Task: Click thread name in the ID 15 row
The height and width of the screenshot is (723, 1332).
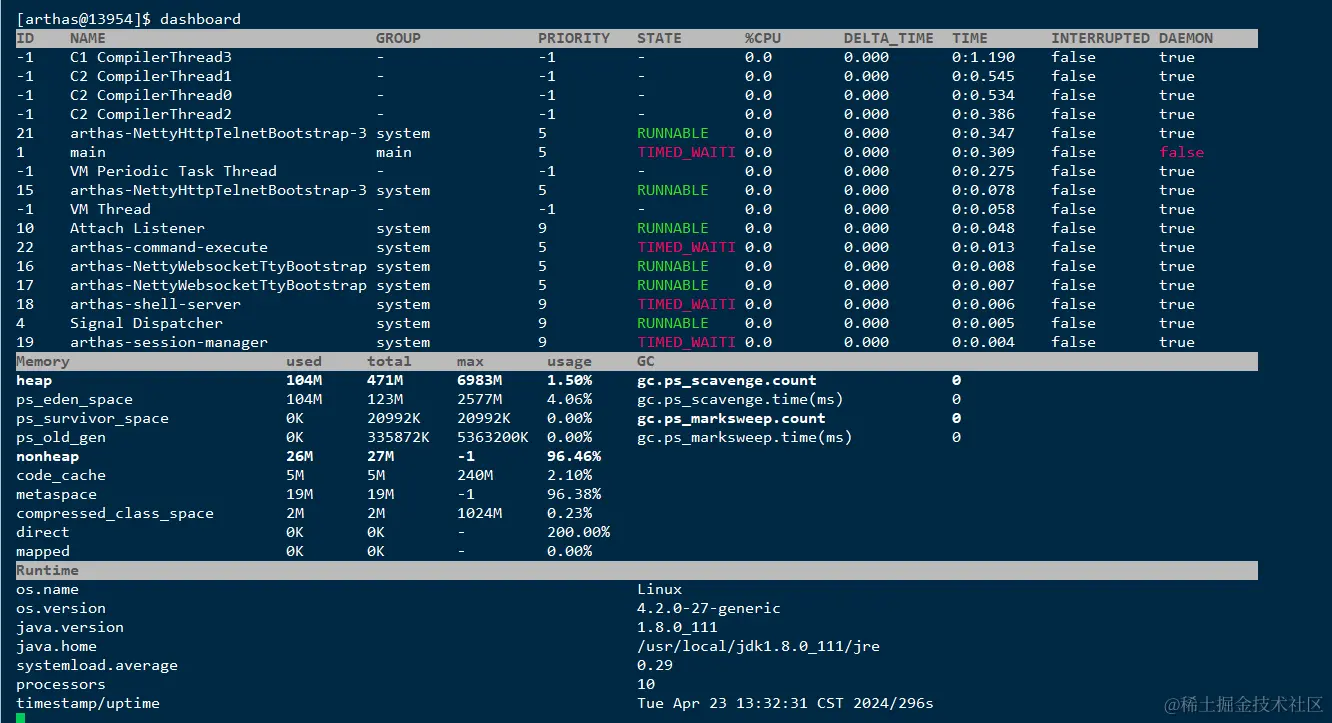Action: [x=218, y=190]
